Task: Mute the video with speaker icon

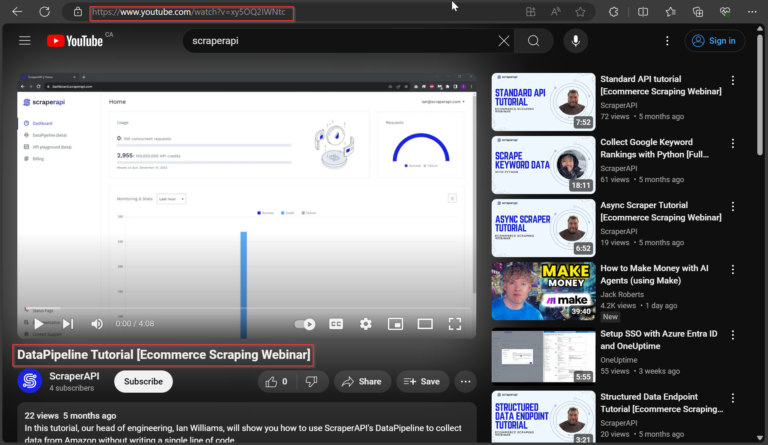Action: click(x=97, y=324)
